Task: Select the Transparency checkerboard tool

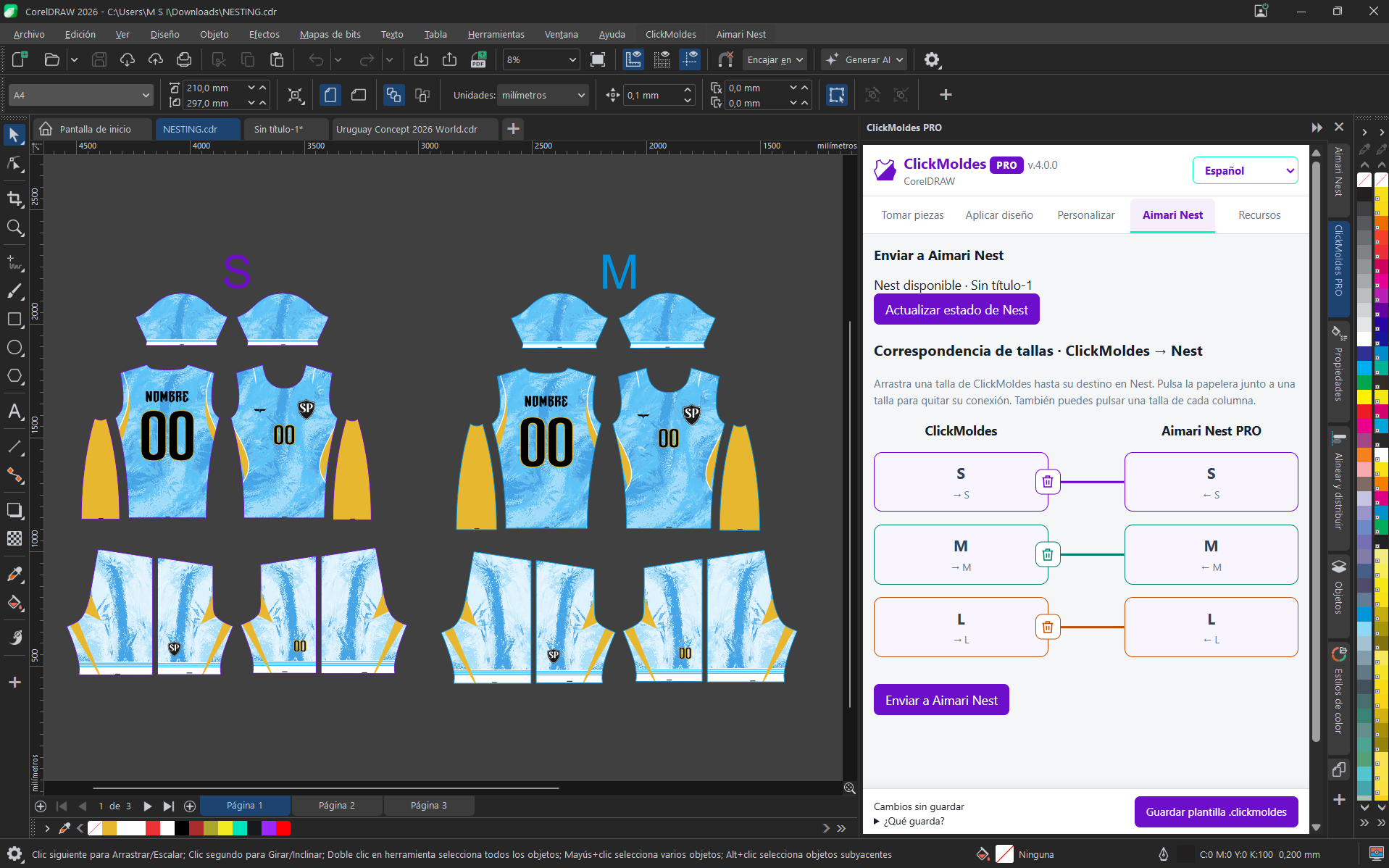Action: [x=14, y=538]
